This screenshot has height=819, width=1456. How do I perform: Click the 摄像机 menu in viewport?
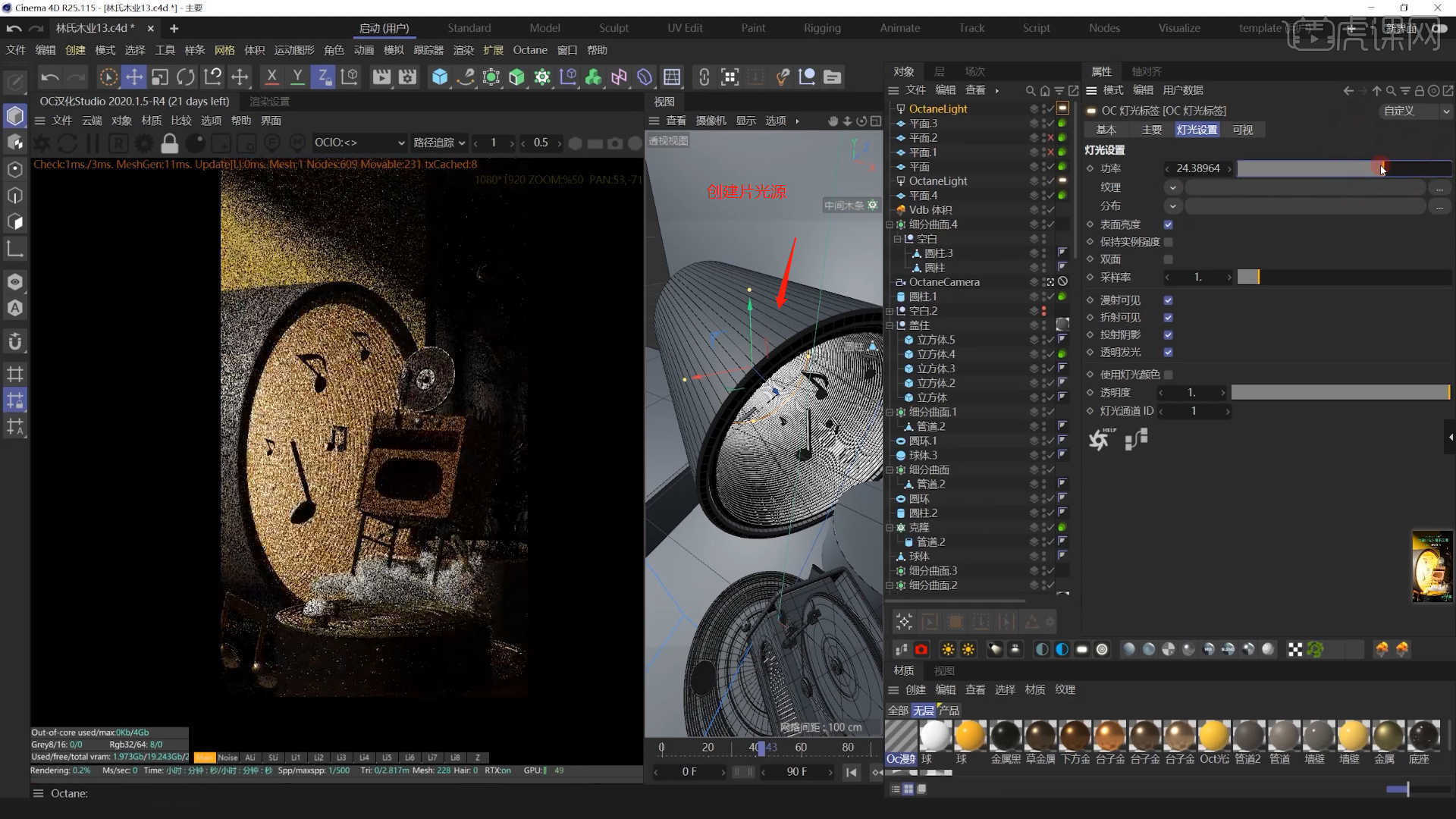711,121
